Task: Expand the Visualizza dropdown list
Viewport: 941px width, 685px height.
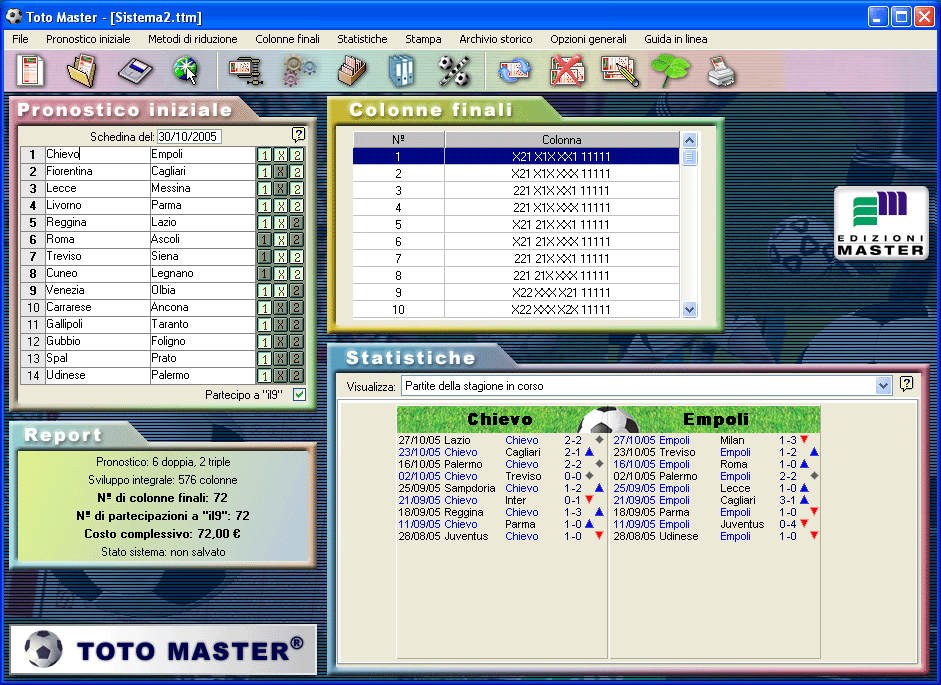Action: pyautogui.click(x=883, y=385)
